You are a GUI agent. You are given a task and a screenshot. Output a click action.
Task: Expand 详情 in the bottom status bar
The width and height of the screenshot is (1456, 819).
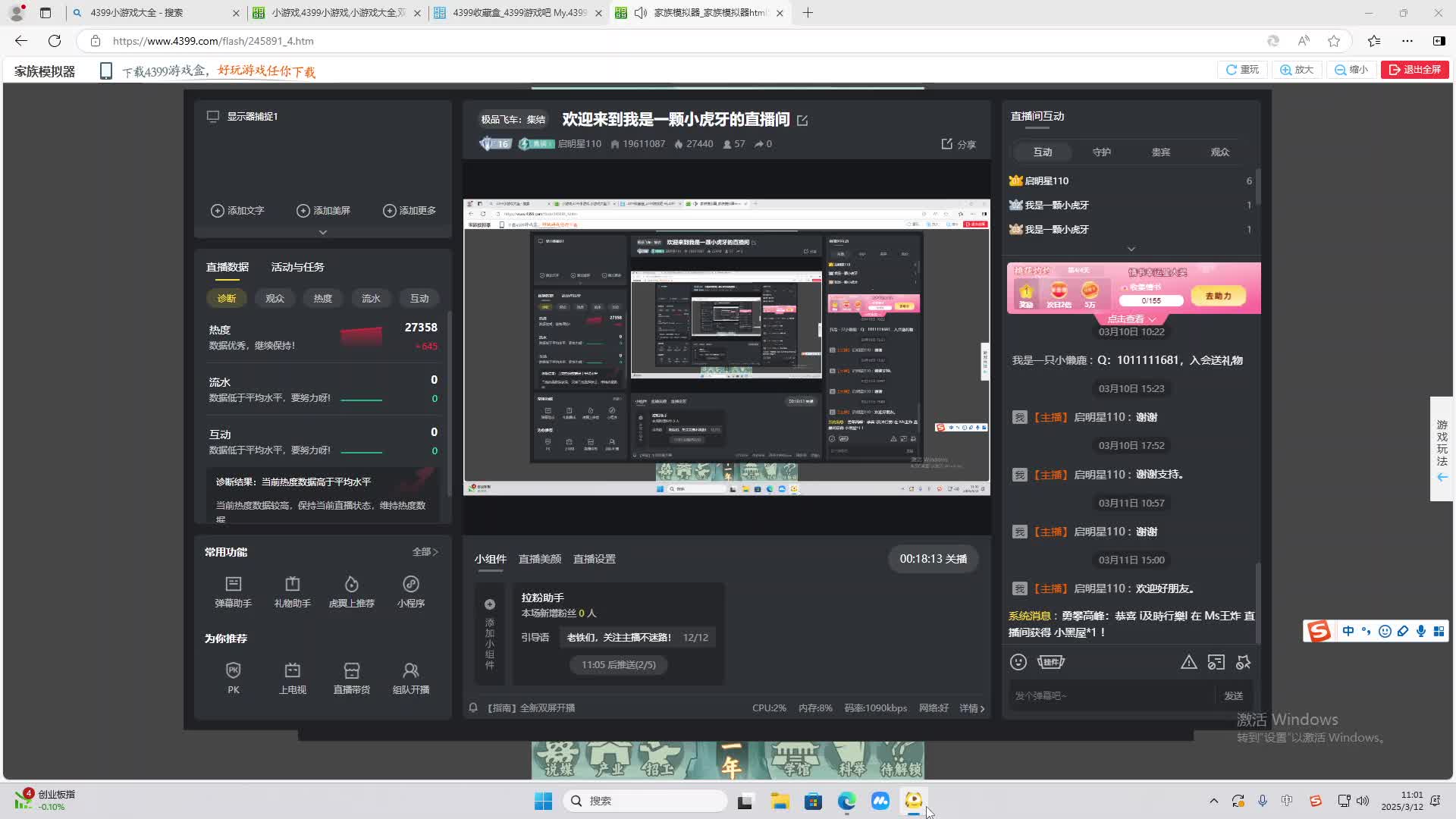[971, 708]
